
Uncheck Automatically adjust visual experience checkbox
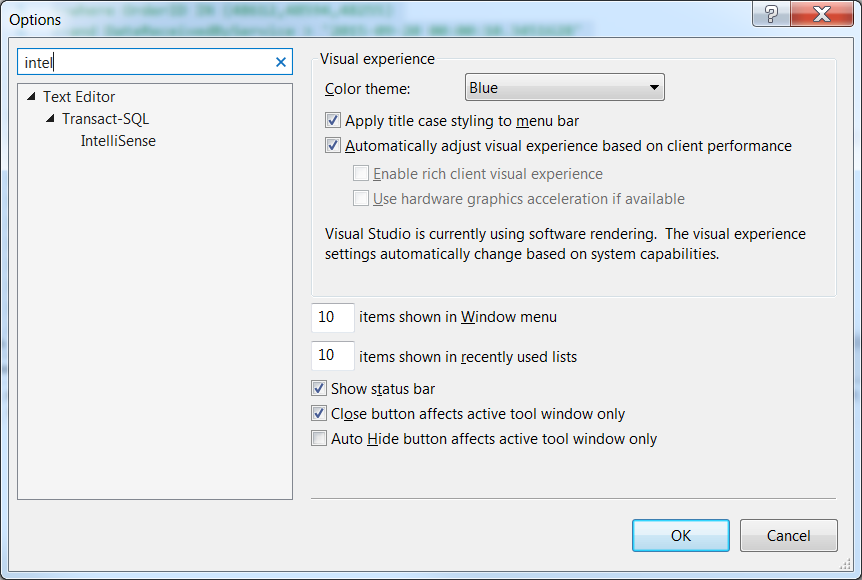click(333, 146)
